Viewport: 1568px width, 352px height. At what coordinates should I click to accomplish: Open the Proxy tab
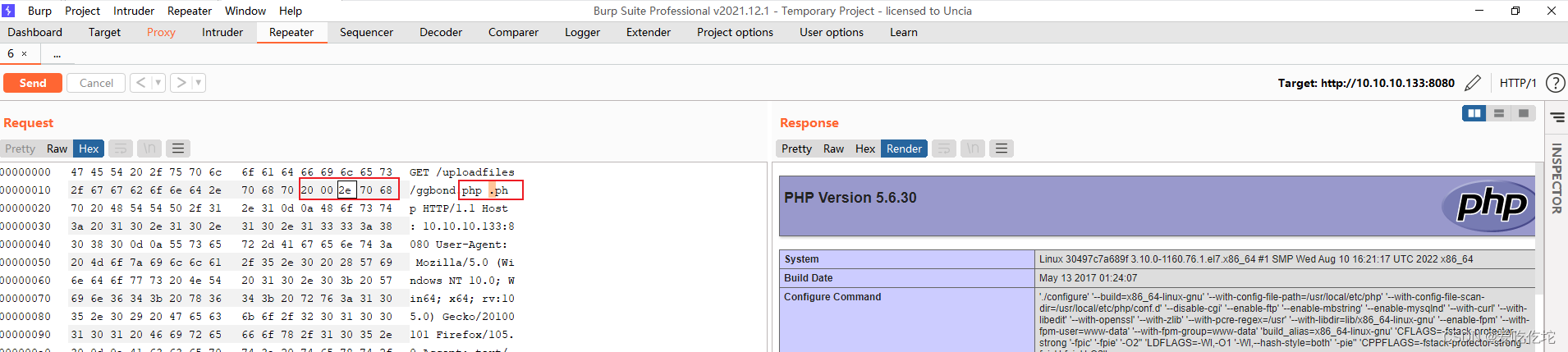tap(161, 32)
